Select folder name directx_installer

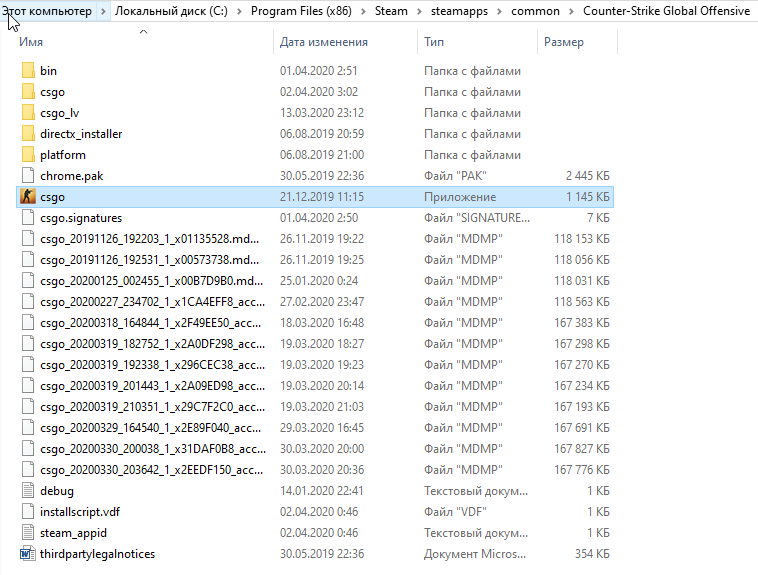81,134
